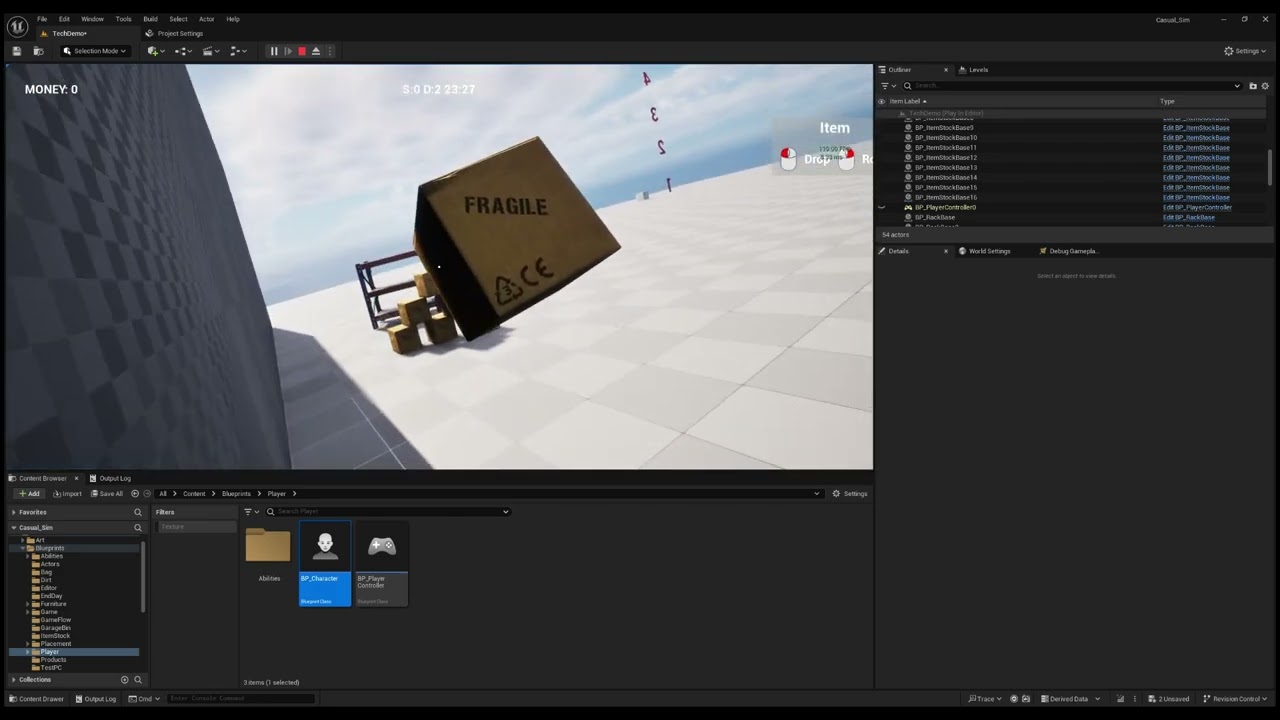
Task: Pause the play-in-editor simulation
Action: click(x=274, y=51)
